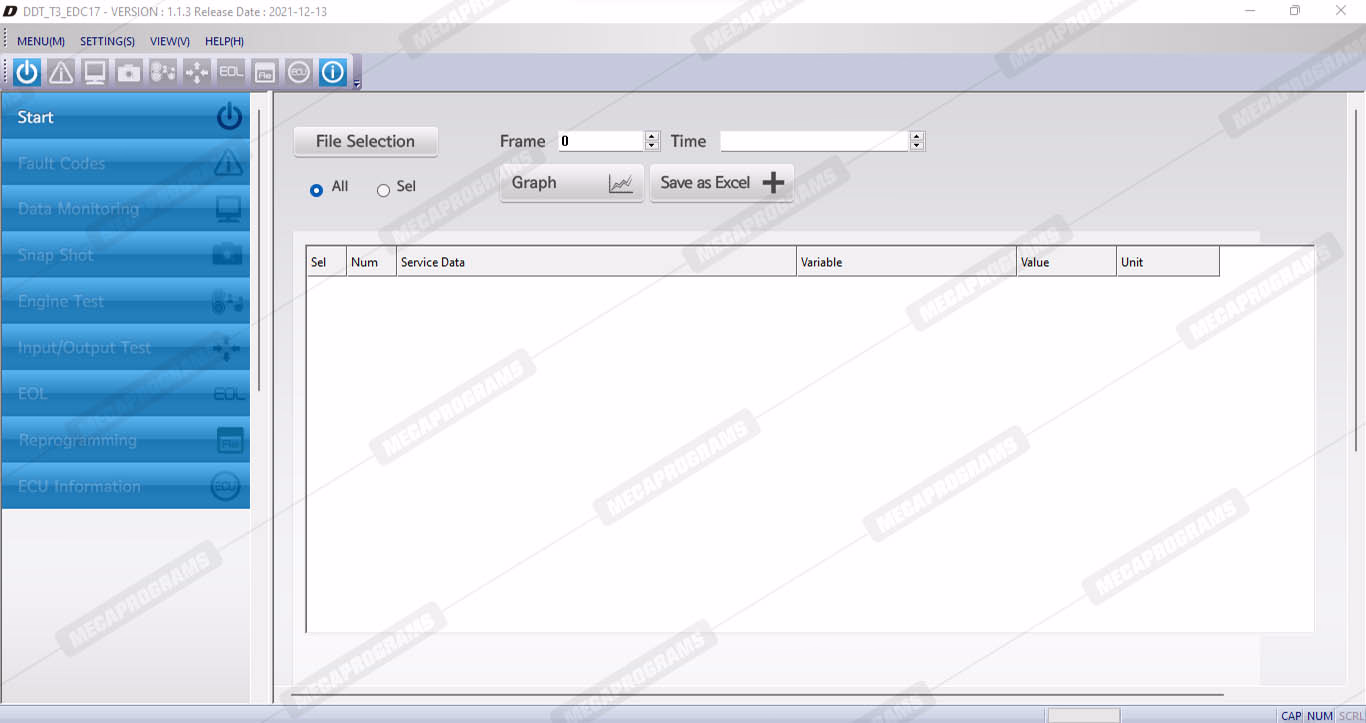Select the 'Sel' radio button
The height and width of the screenshot is (723, 1366).
click(383, 190)
